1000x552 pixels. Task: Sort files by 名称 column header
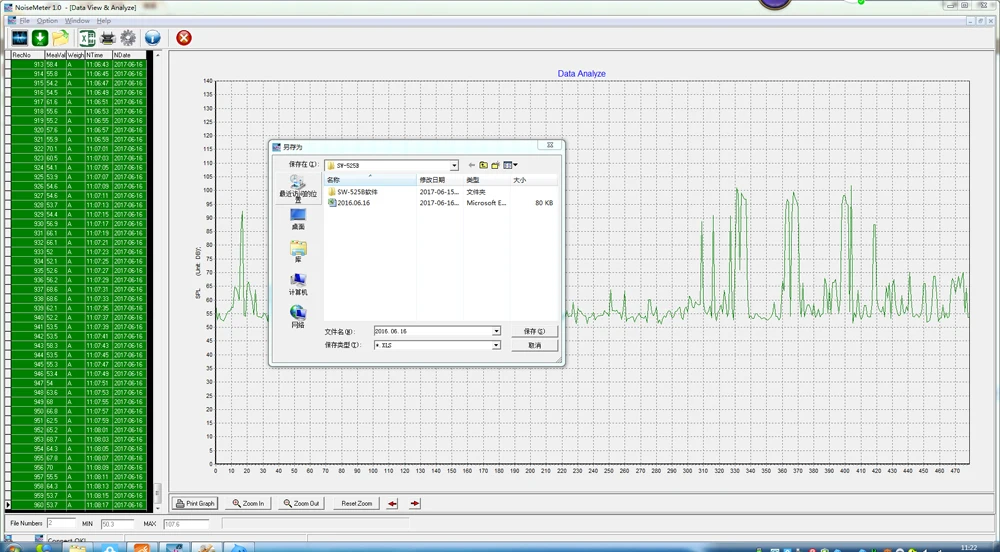click(371, 180)
